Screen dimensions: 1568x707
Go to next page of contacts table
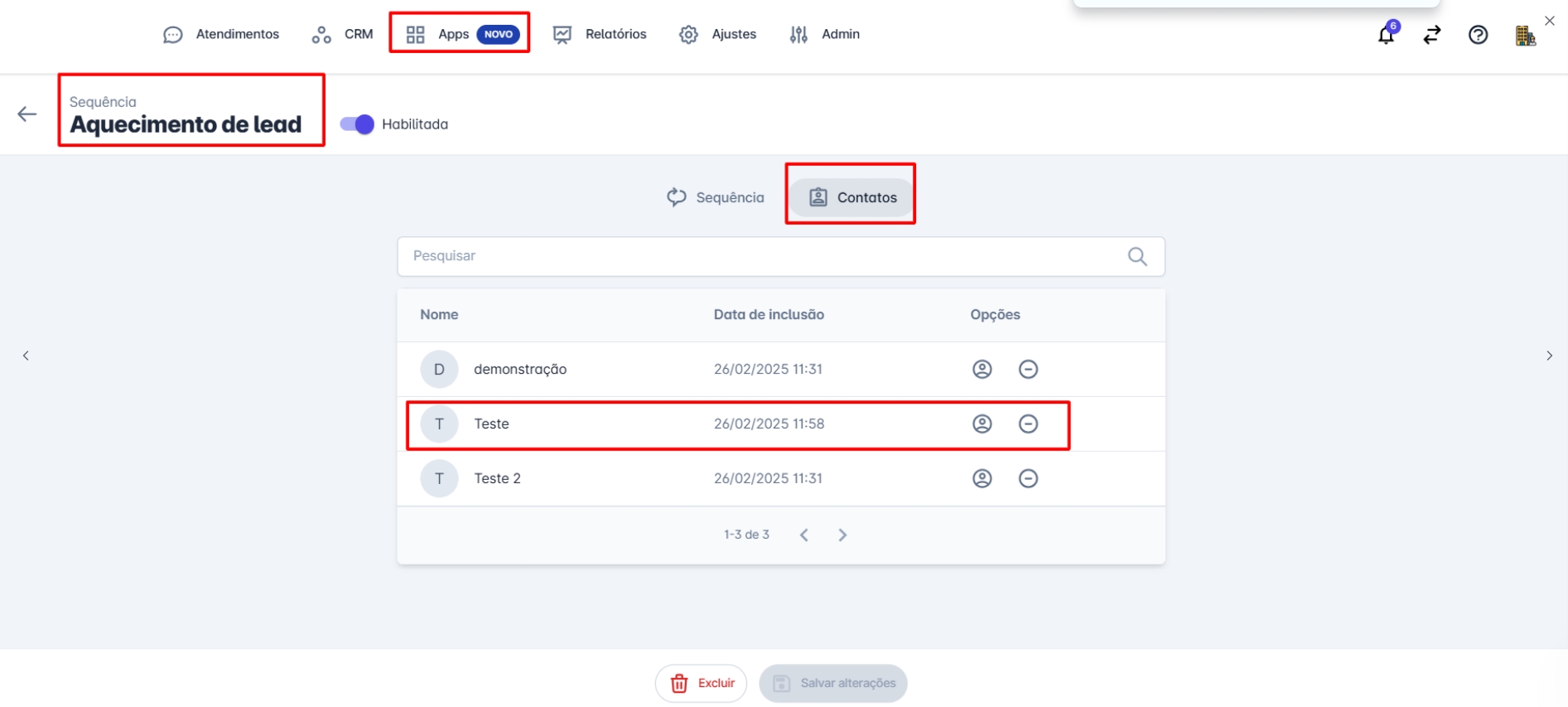coord(842,535)
